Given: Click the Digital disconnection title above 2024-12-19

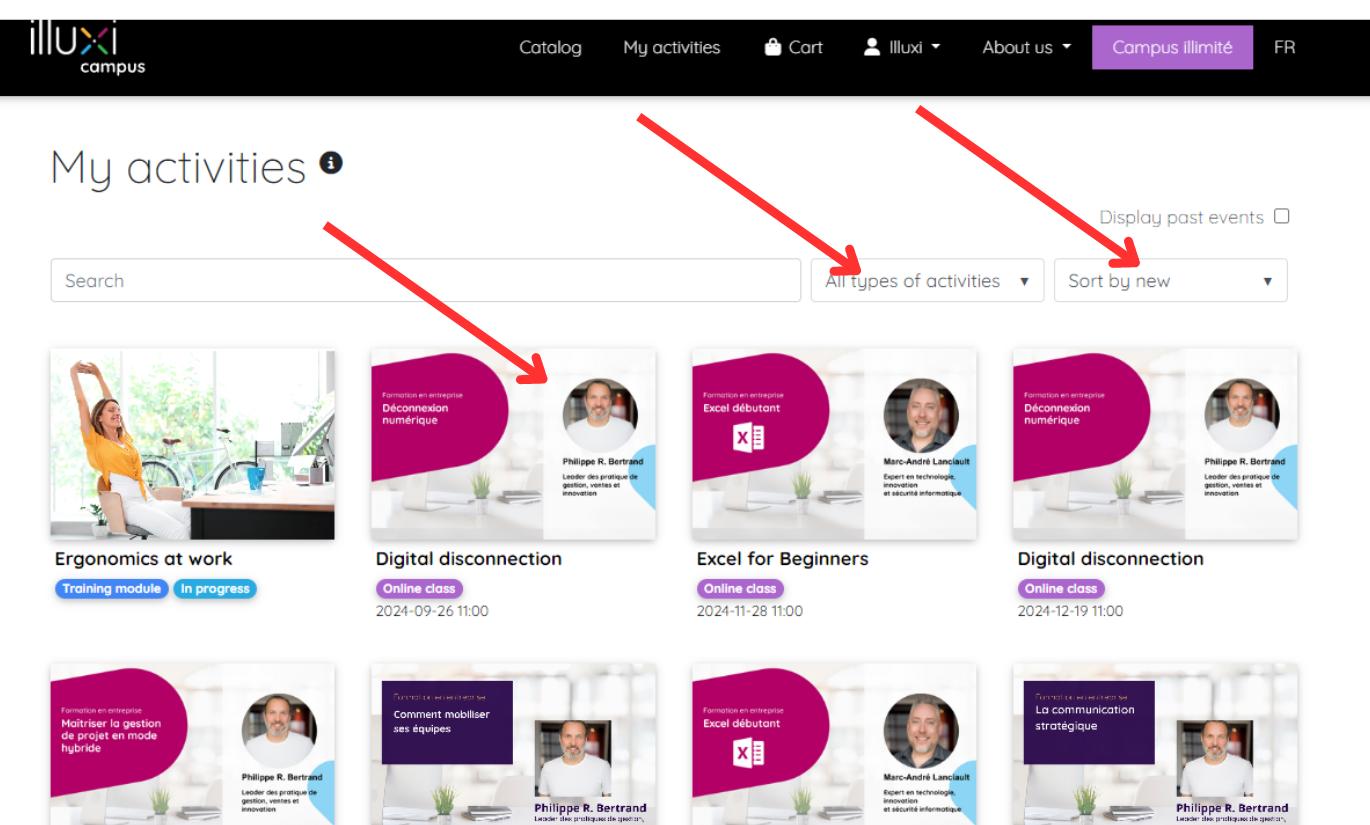Looking at the screenshot, I should coord(1111,559).
